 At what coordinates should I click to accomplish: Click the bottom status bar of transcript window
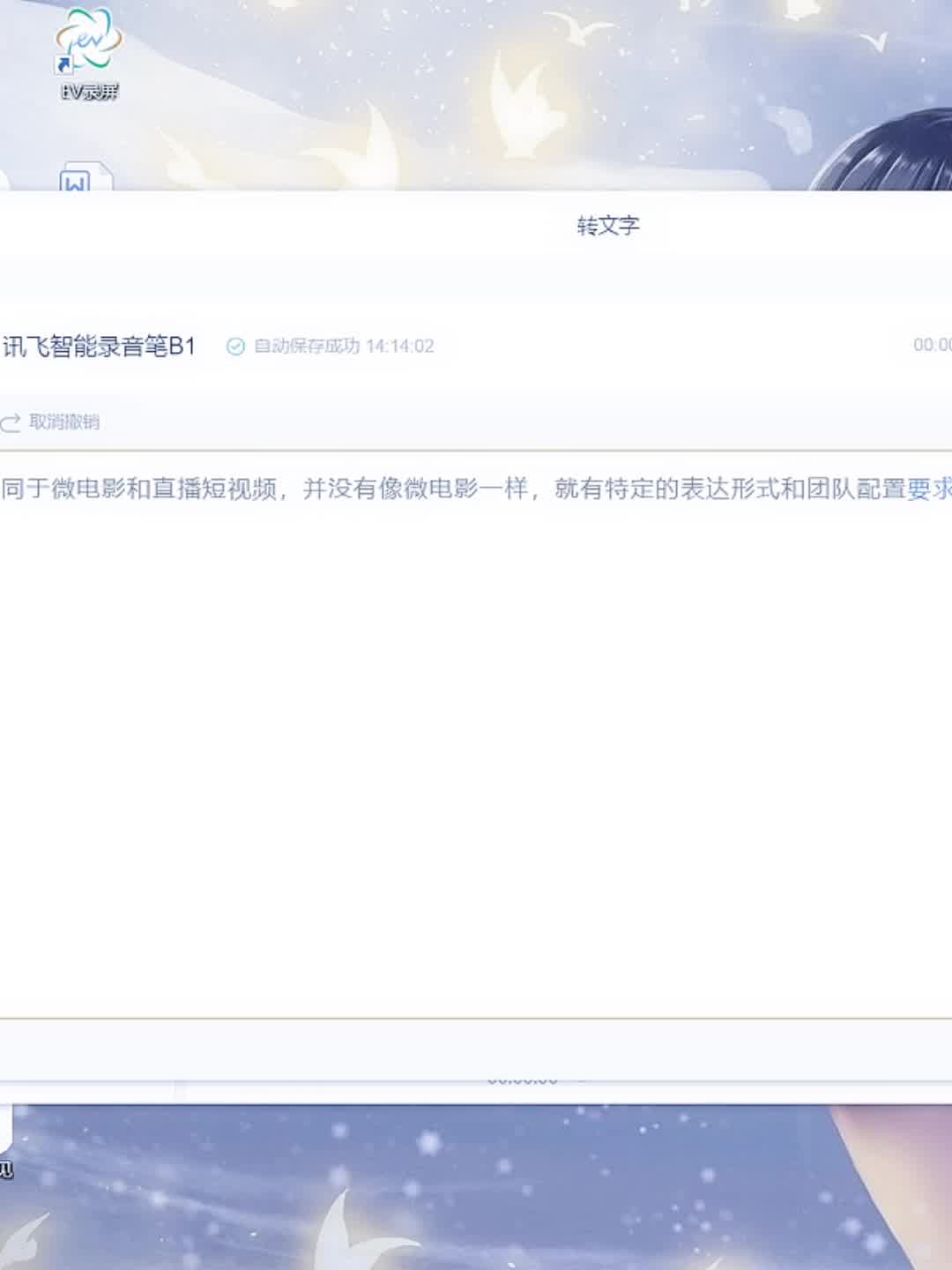click(x=476, y=1050)
